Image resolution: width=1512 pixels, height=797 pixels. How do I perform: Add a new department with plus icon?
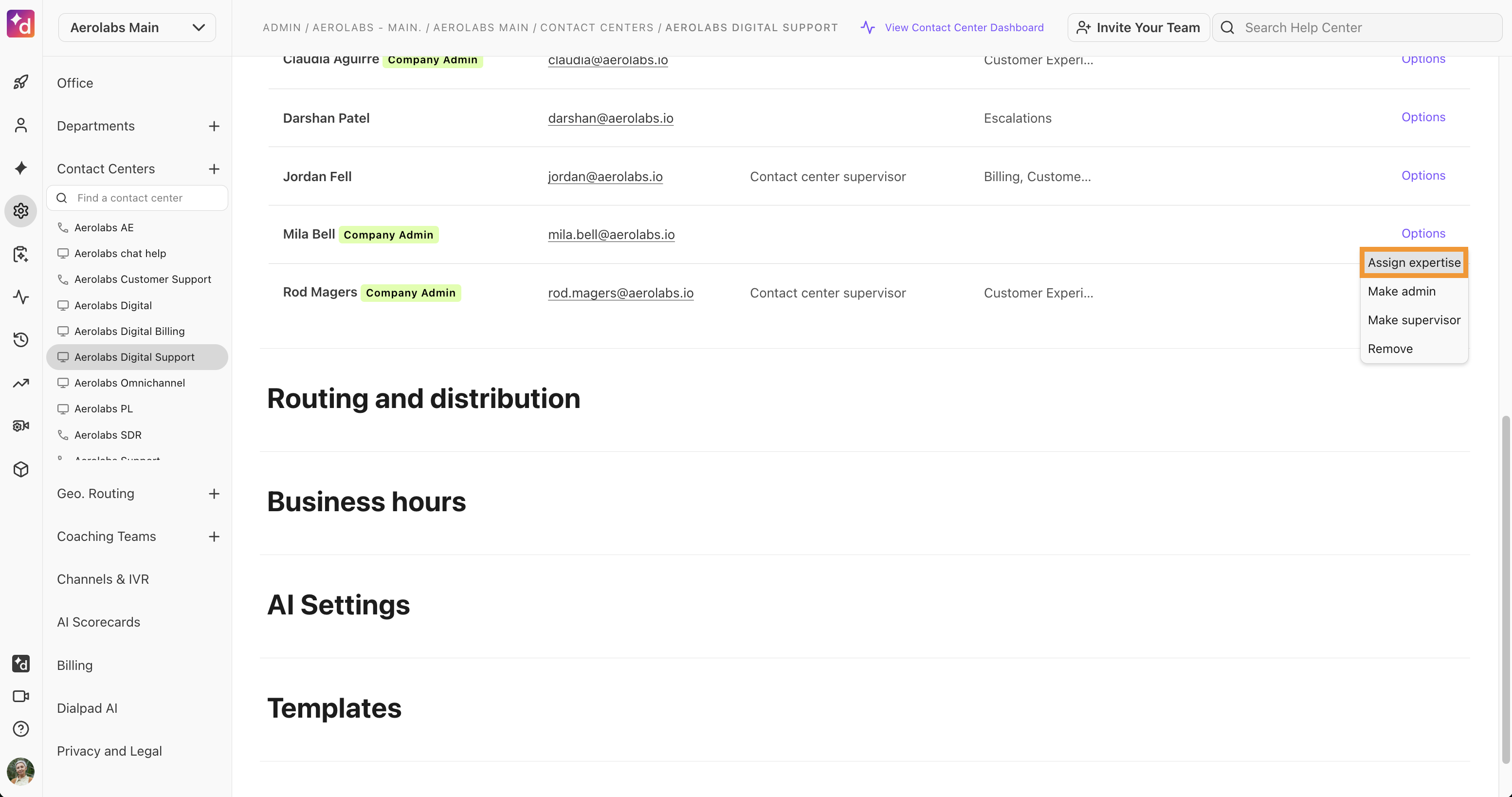(x=214, y=126)
